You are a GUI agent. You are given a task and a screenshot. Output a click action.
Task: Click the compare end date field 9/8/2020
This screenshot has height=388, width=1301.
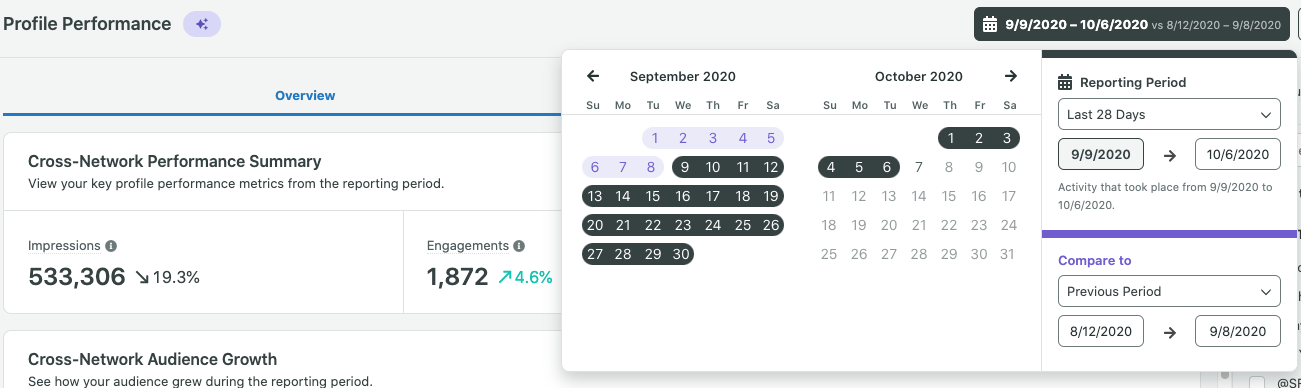pos(1238,331)
